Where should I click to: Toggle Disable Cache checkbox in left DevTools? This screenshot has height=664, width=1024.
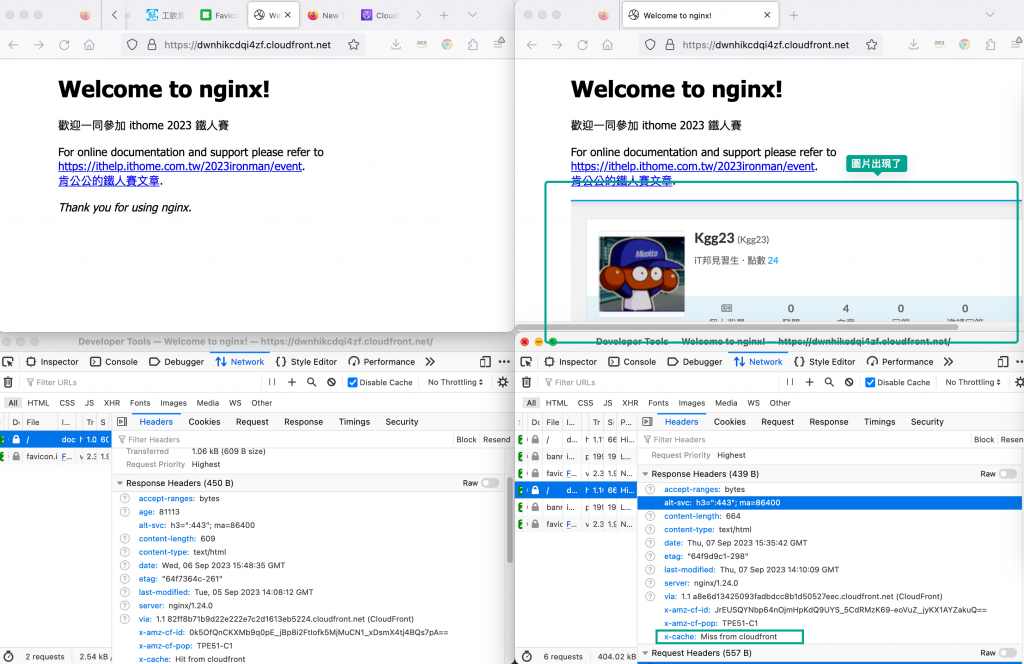[353, 383]
